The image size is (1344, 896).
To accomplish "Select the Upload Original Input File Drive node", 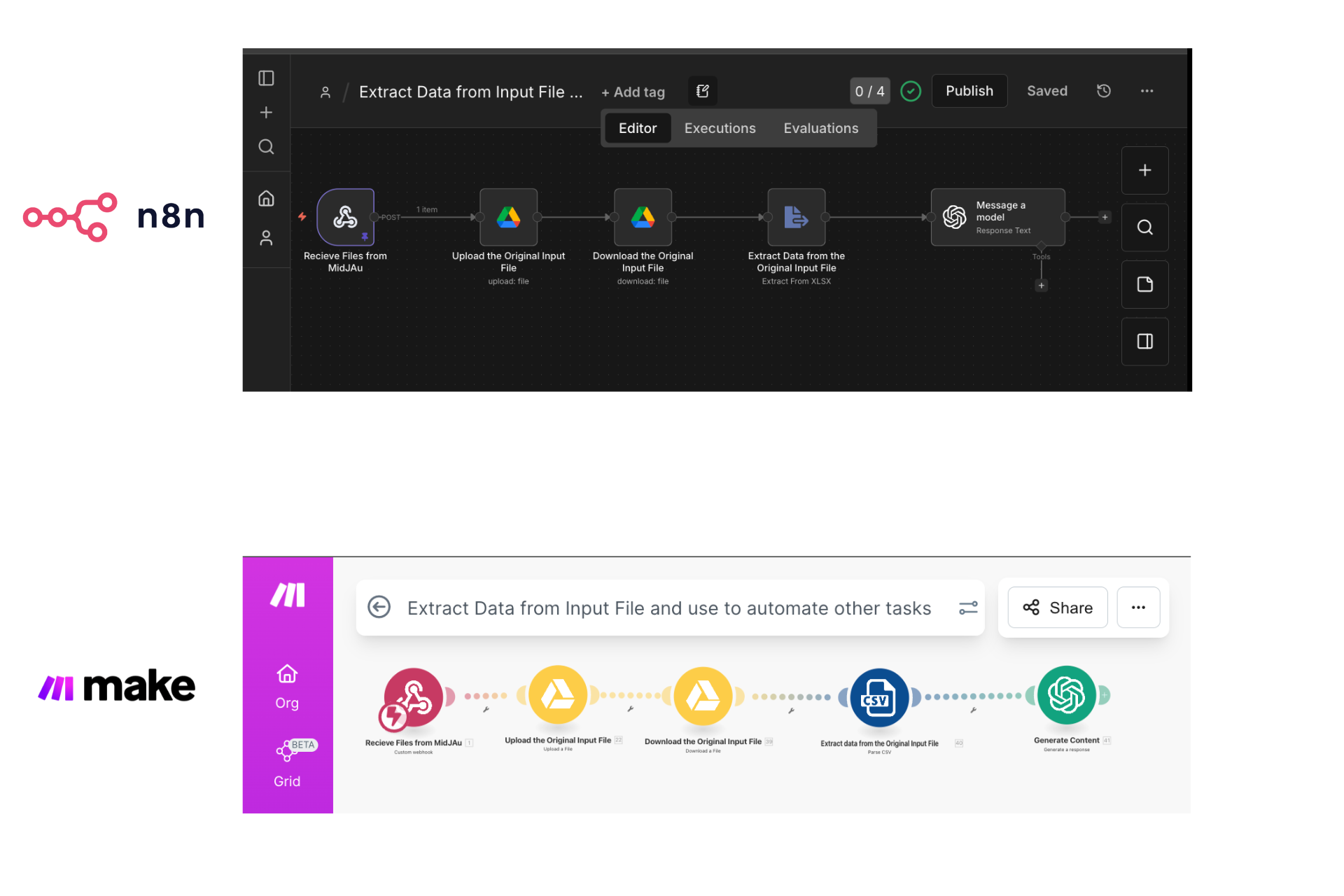I will (508, 217).
